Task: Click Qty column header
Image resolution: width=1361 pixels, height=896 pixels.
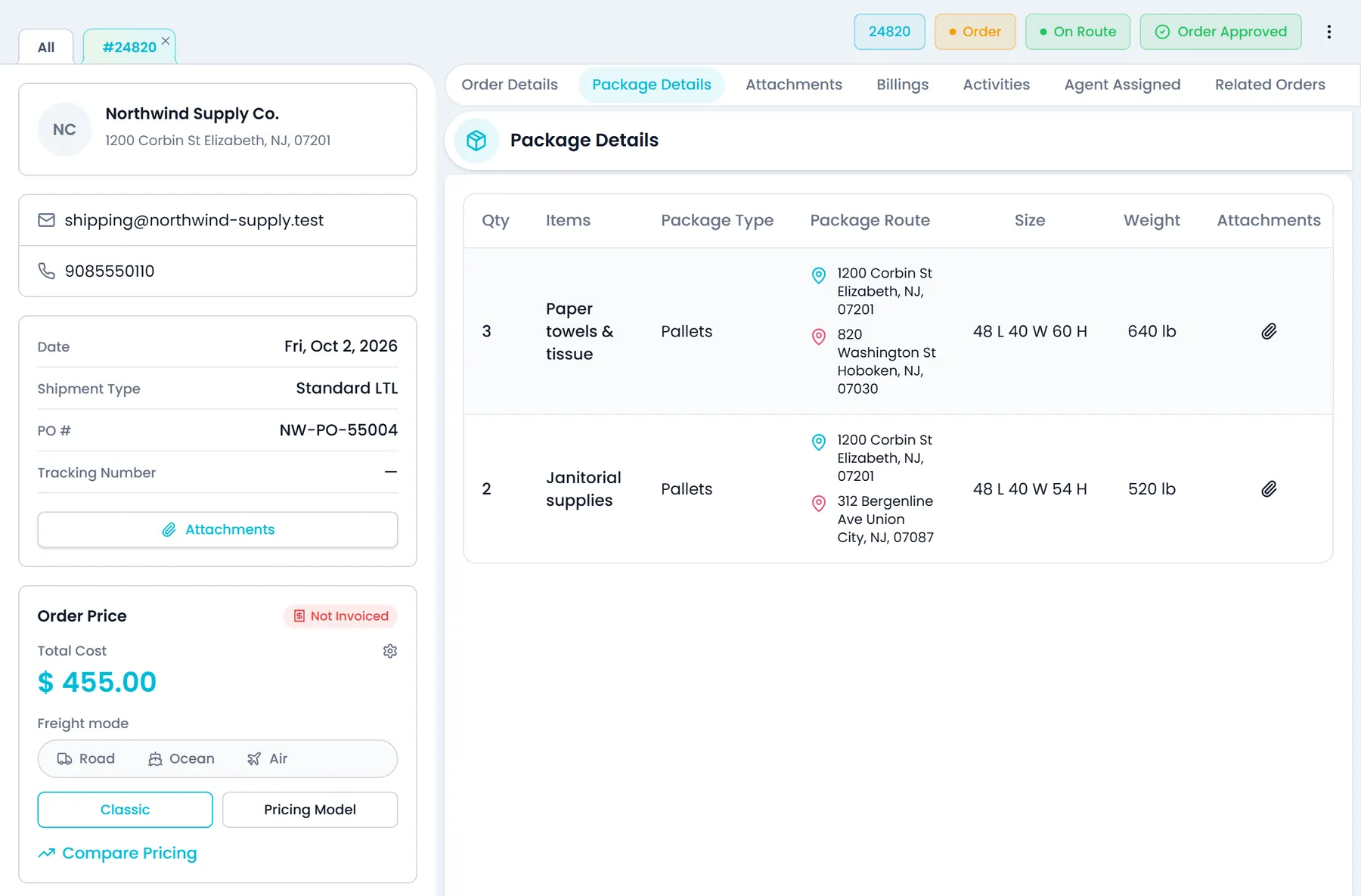Action: 495,220
